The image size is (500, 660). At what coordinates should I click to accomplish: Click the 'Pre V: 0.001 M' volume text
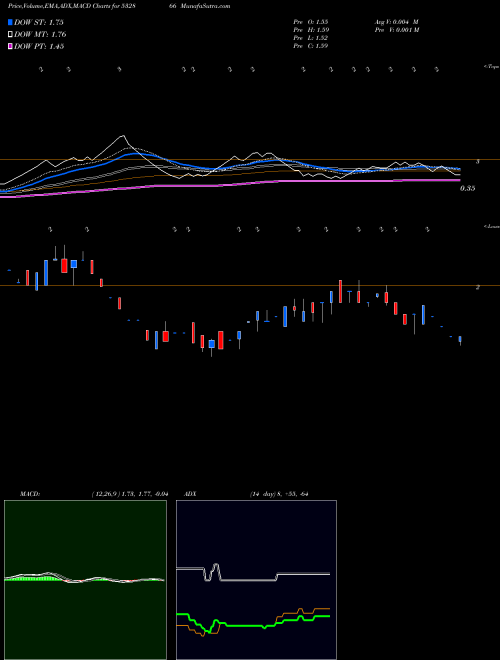(396, 30)
